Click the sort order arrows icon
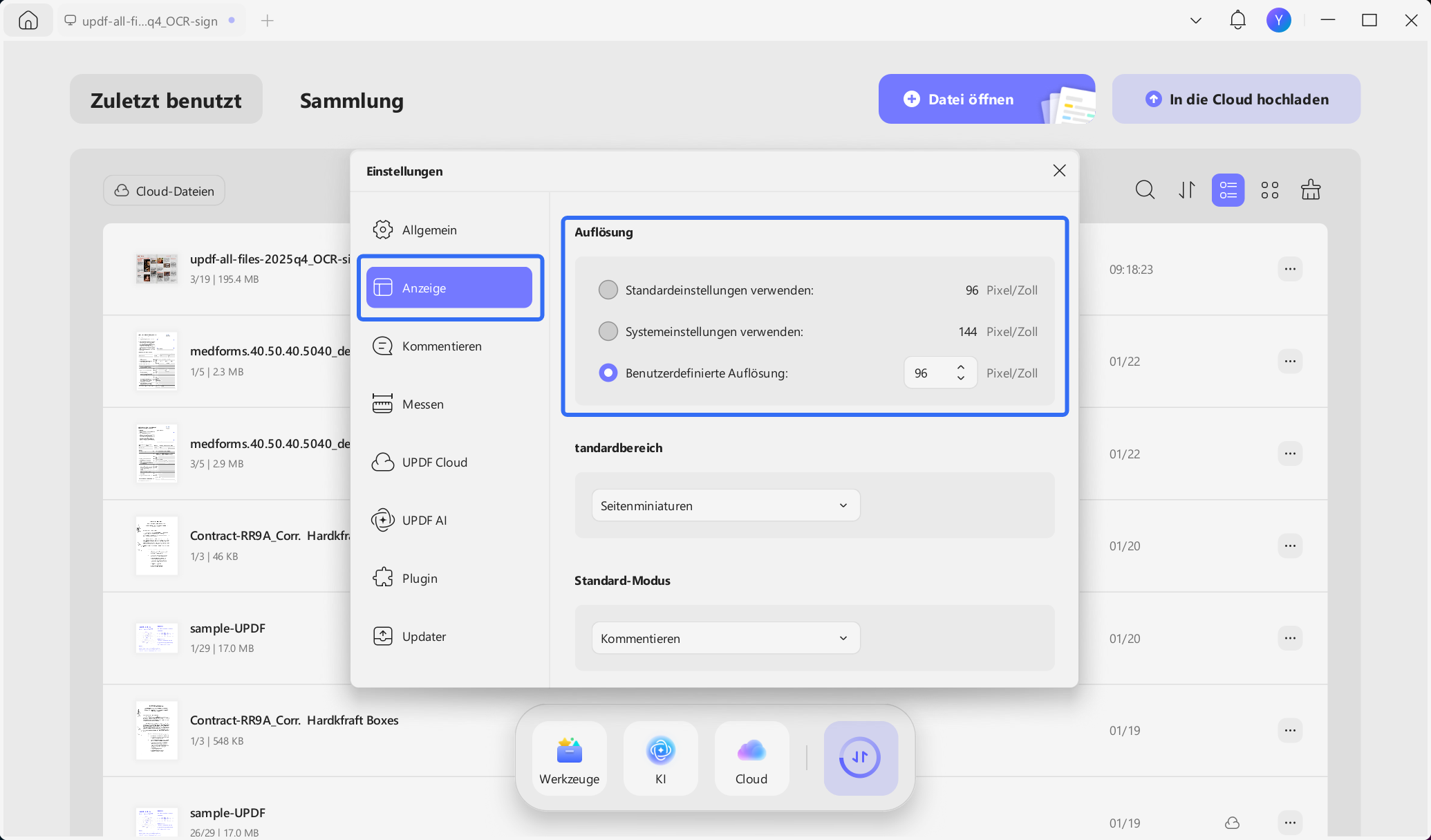The width and height of the screenshot is (1431, 840). coord(1187,190)
